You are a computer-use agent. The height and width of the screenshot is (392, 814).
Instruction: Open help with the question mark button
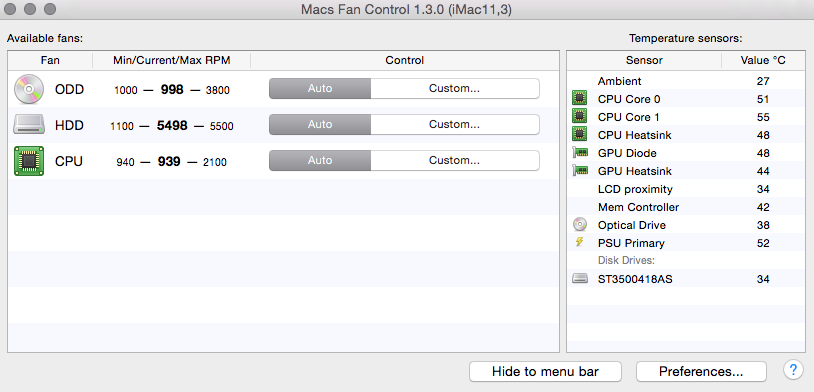pyautogui.click(x=793, y=370)
